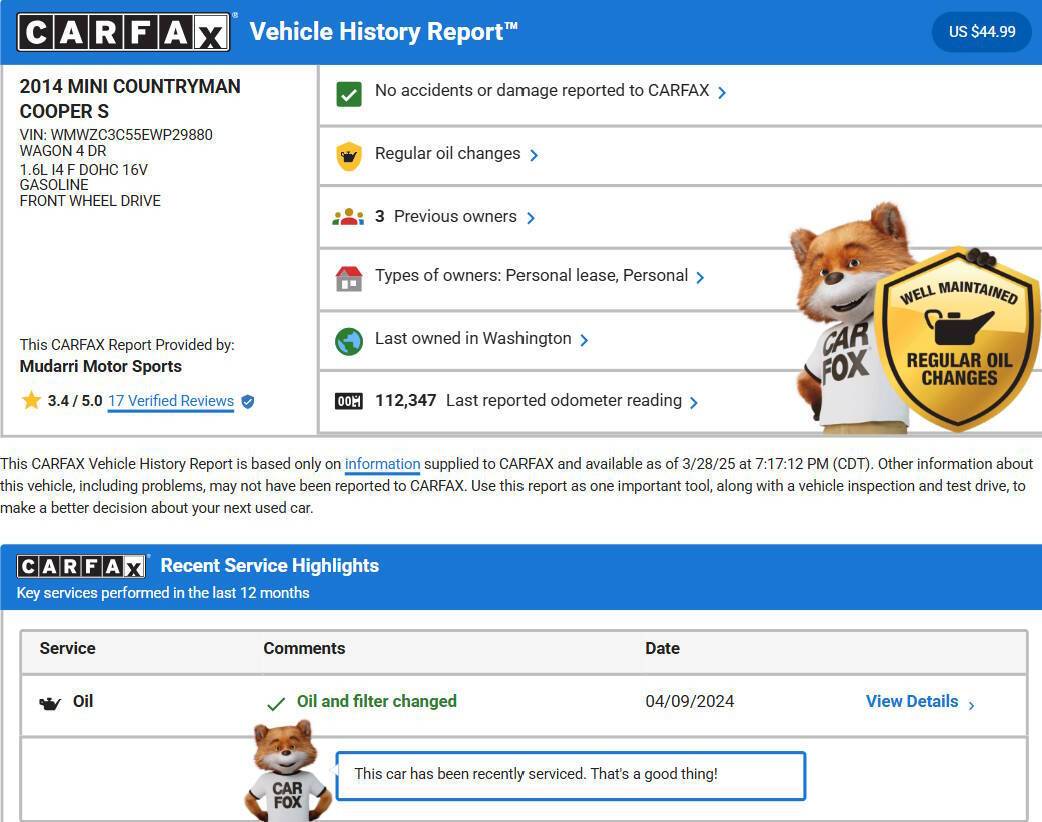Screen dimensions: 1042x822
Task: Open Last owned in Washington details
Action: click(x=472, y=338)
